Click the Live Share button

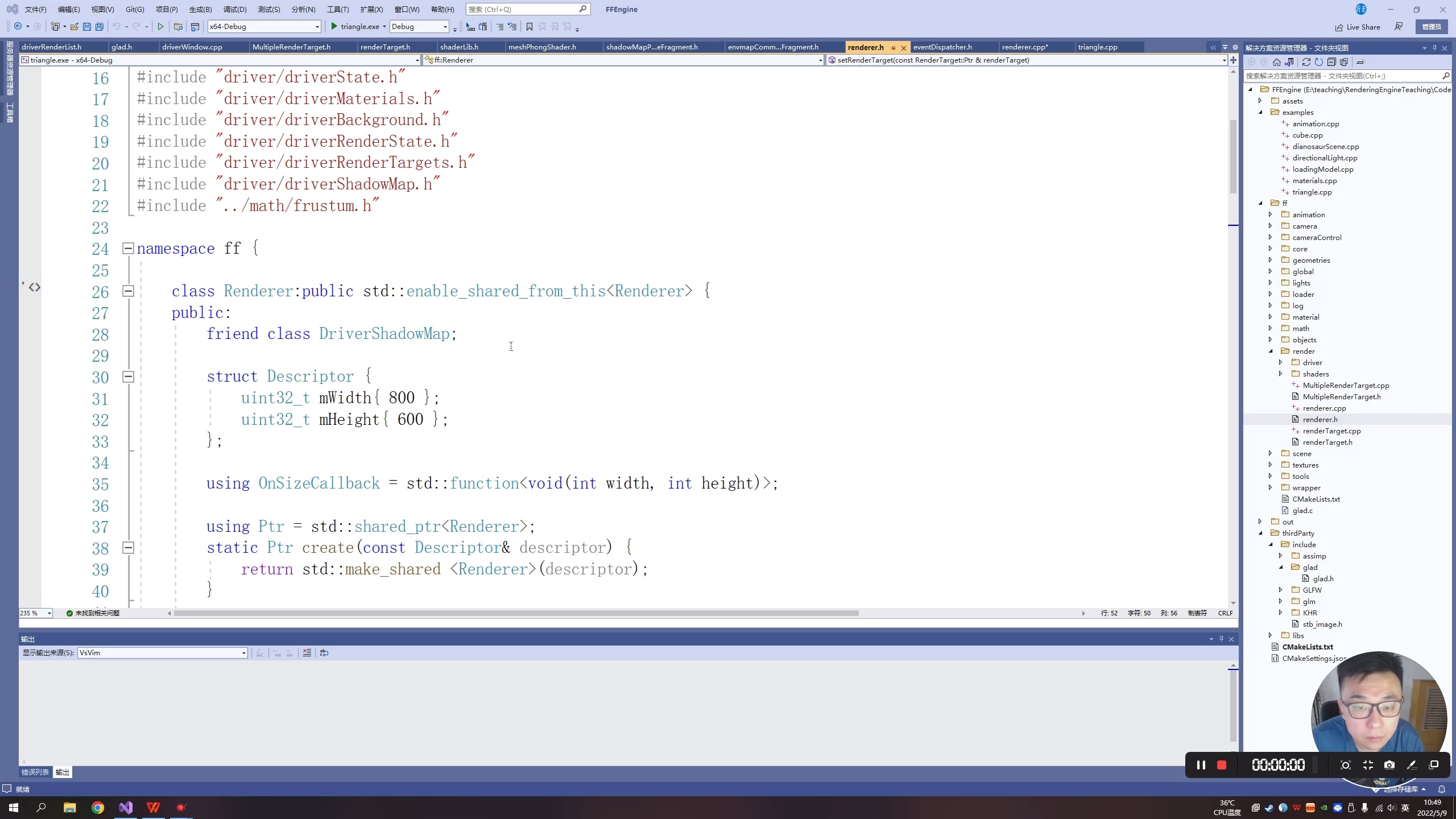coord(1358,27)
